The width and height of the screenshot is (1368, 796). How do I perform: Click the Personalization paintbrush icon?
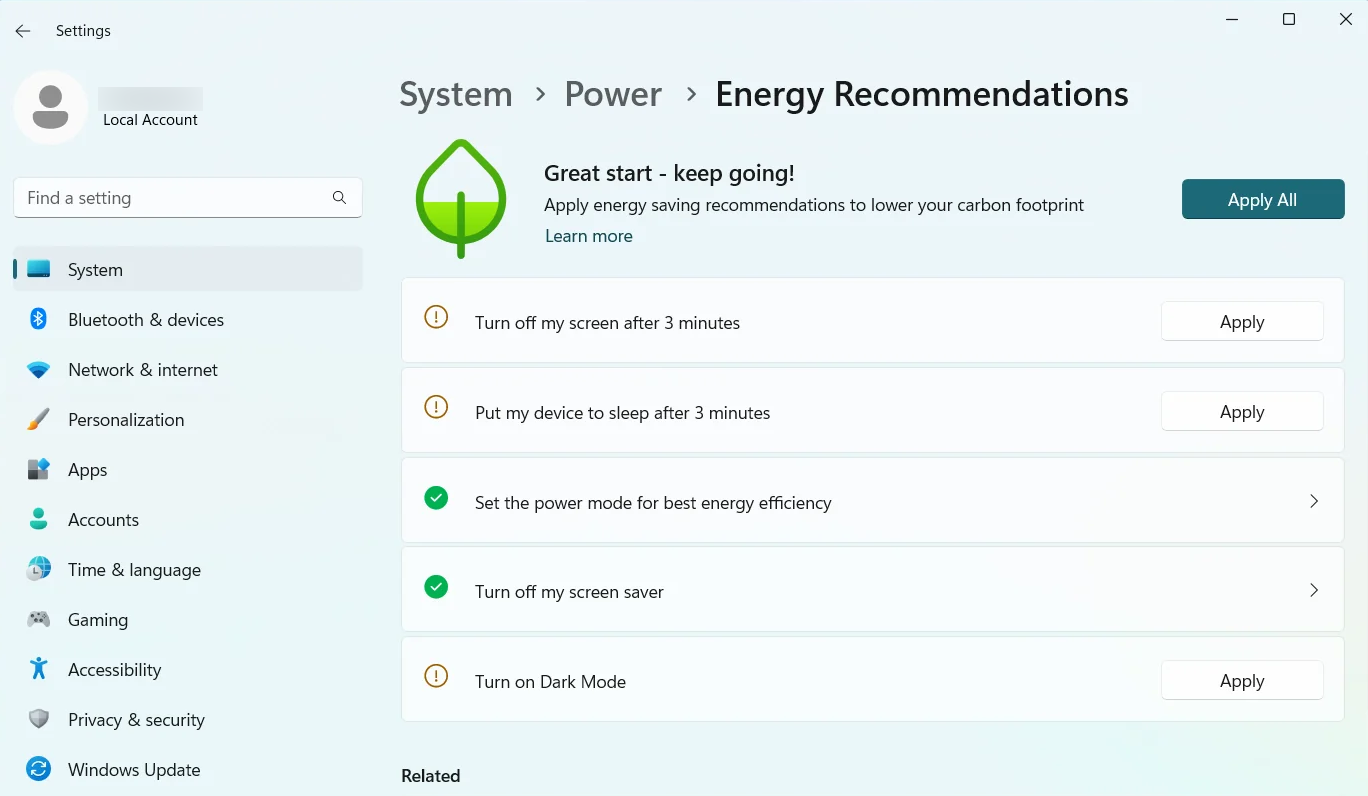38,420
